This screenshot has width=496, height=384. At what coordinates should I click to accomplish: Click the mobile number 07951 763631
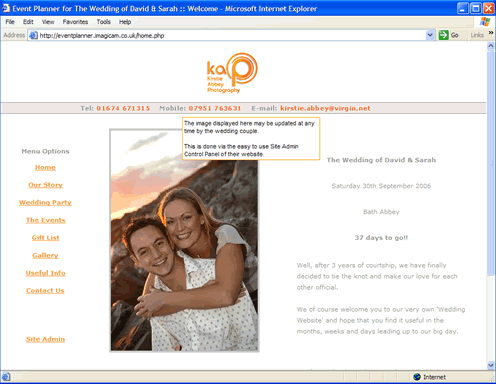tap(215, 108)
